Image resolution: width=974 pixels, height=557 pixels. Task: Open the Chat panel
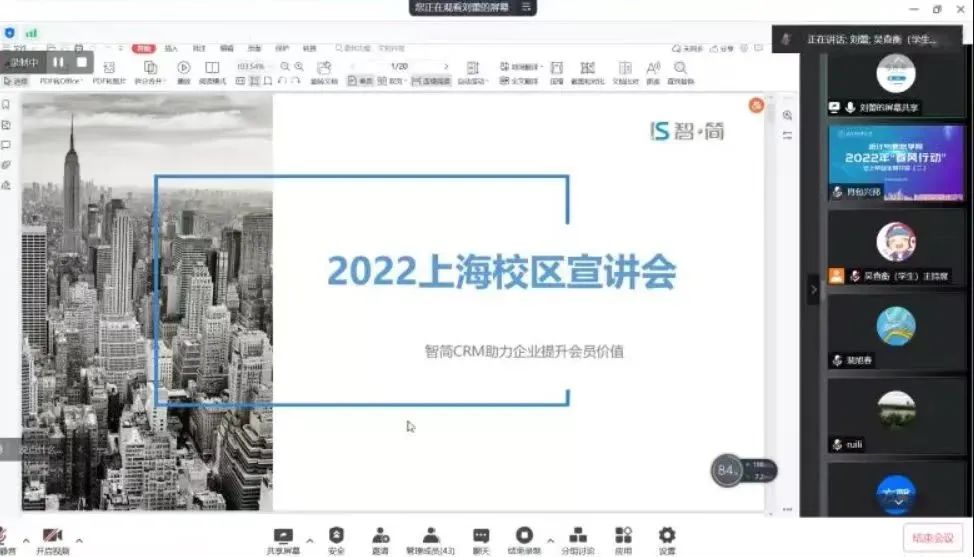pyautogui.click(x=481, y=538)
